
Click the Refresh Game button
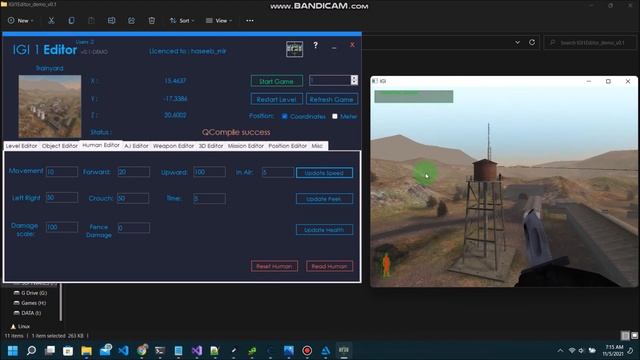(x=331, y=99)
